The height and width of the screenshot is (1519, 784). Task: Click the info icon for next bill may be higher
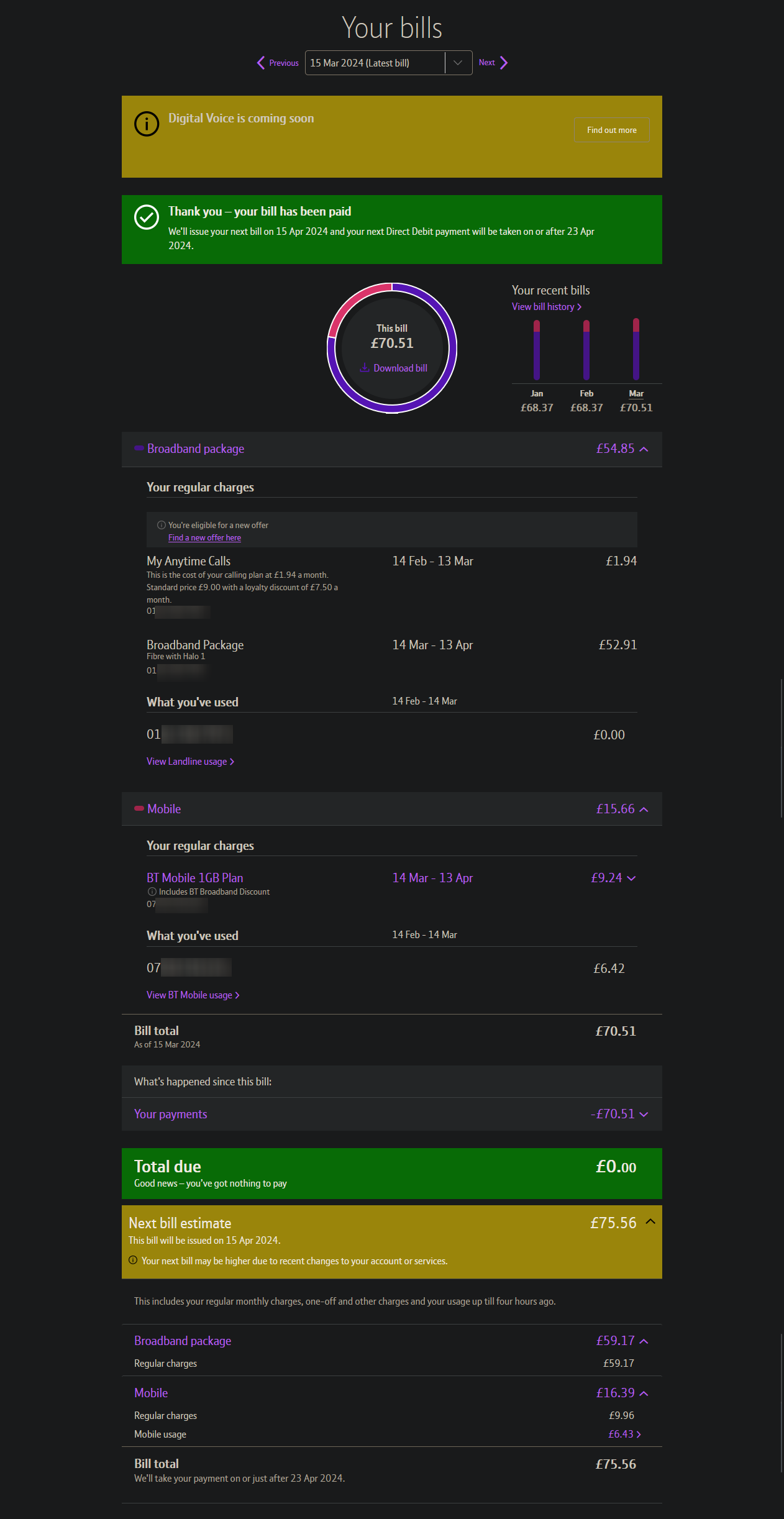(133, 1261)
